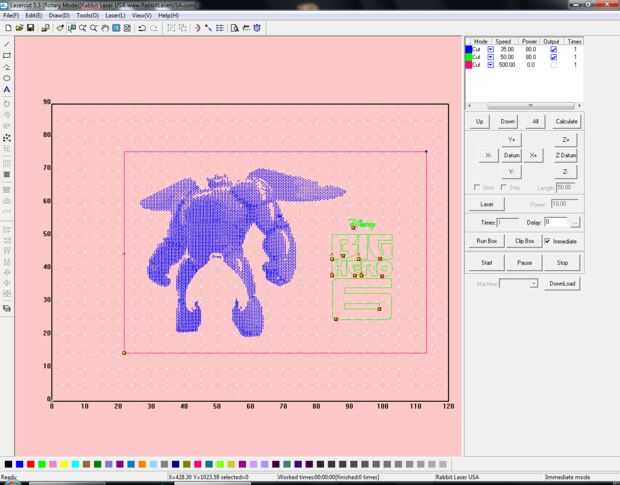620x485 pixels.
Task: Open Mode dropdown for green layer
Action: (490, 57)
